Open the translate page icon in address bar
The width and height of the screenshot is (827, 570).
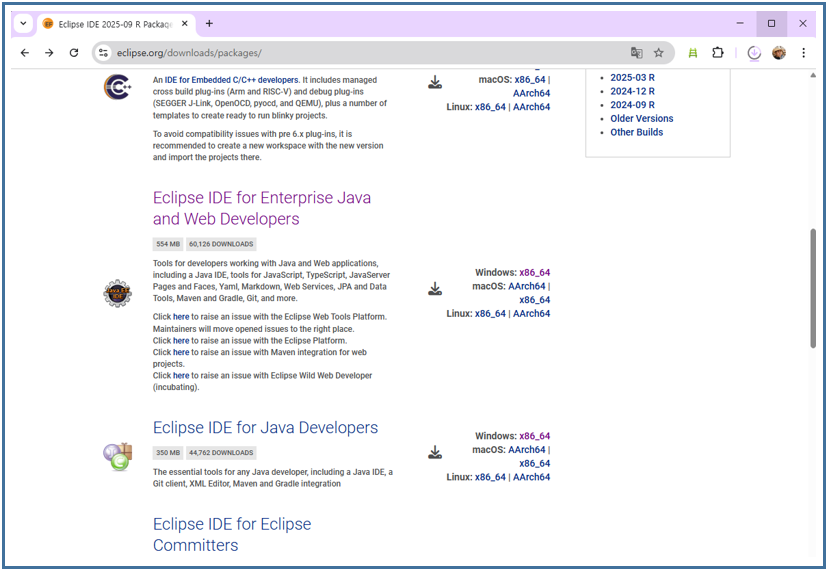pos(636,53)
